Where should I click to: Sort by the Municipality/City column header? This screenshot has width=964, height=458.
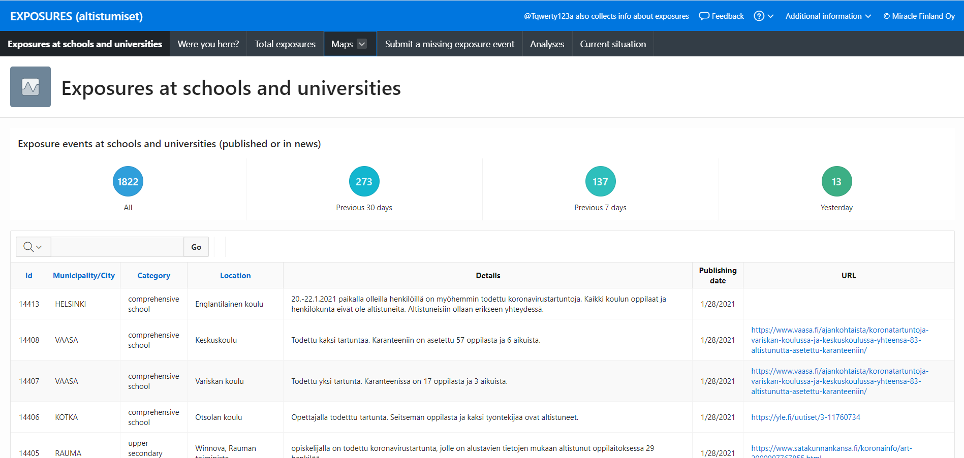tap(84, 275)
